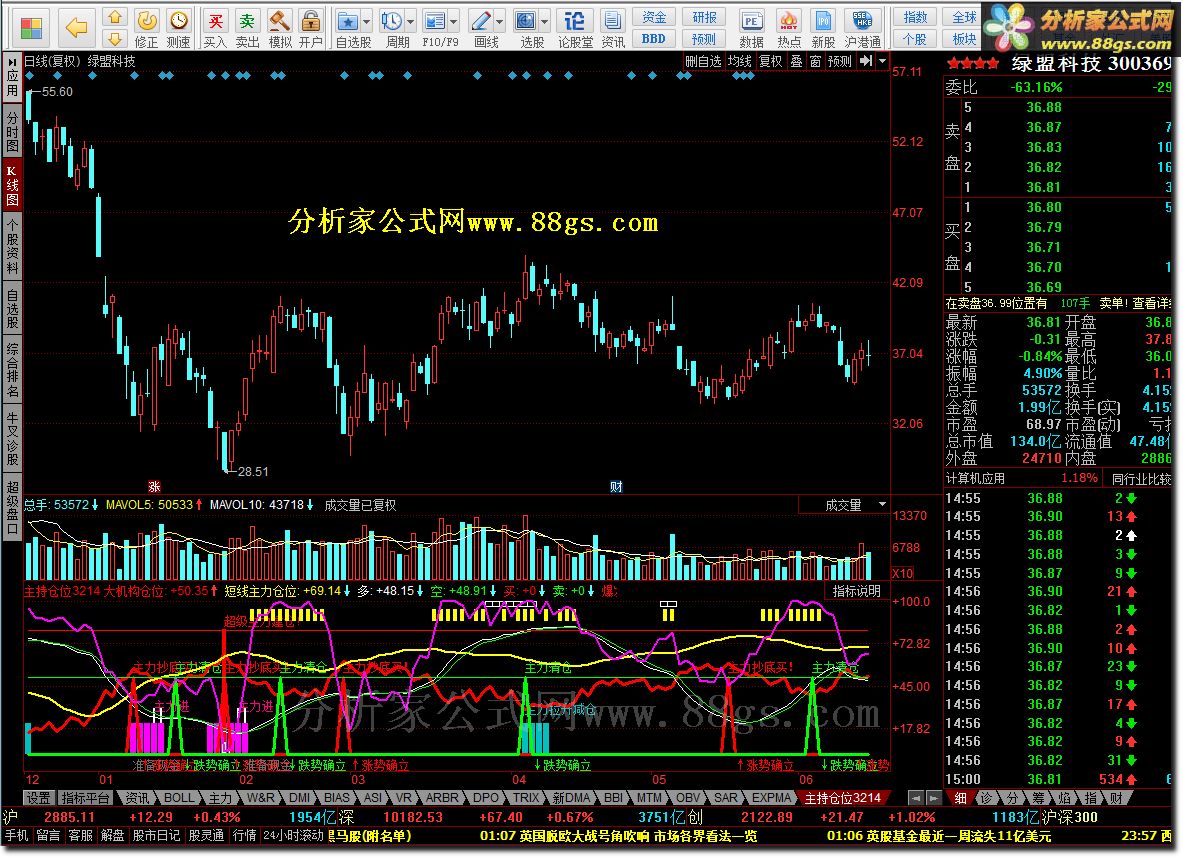
Task: Open the 测速 speed test clock icon
Action: [179, 21]
